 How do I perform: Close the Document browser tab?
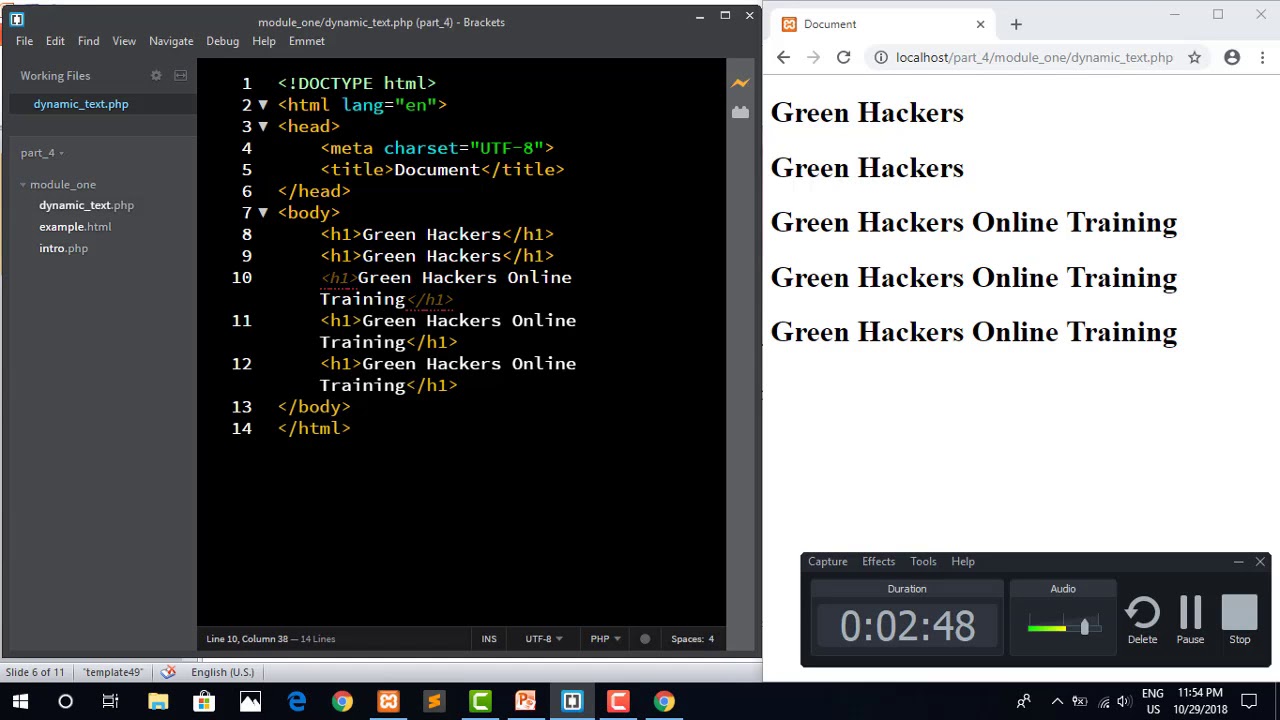point(980,24)
